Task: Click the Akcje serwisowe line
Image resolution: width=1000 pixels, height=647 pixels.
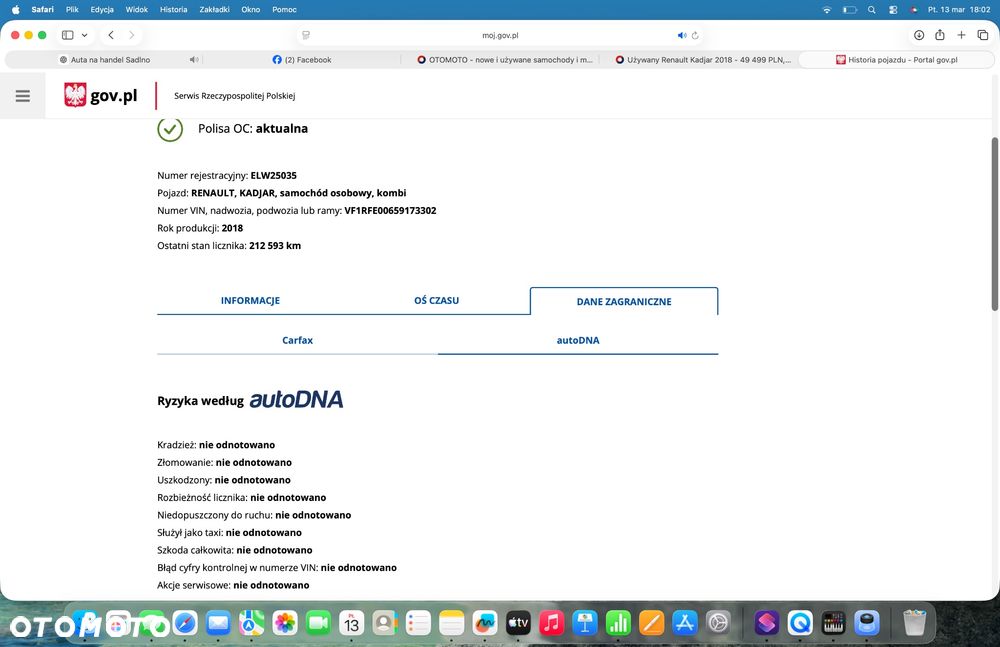Action: click(233, 585)
